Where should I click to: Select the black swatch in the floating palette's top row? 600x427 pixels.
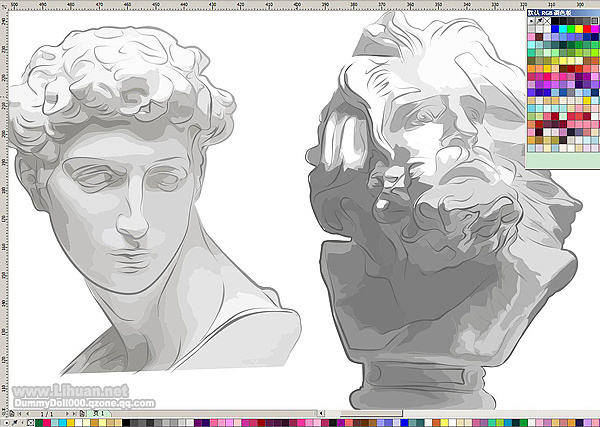point(555,20)
